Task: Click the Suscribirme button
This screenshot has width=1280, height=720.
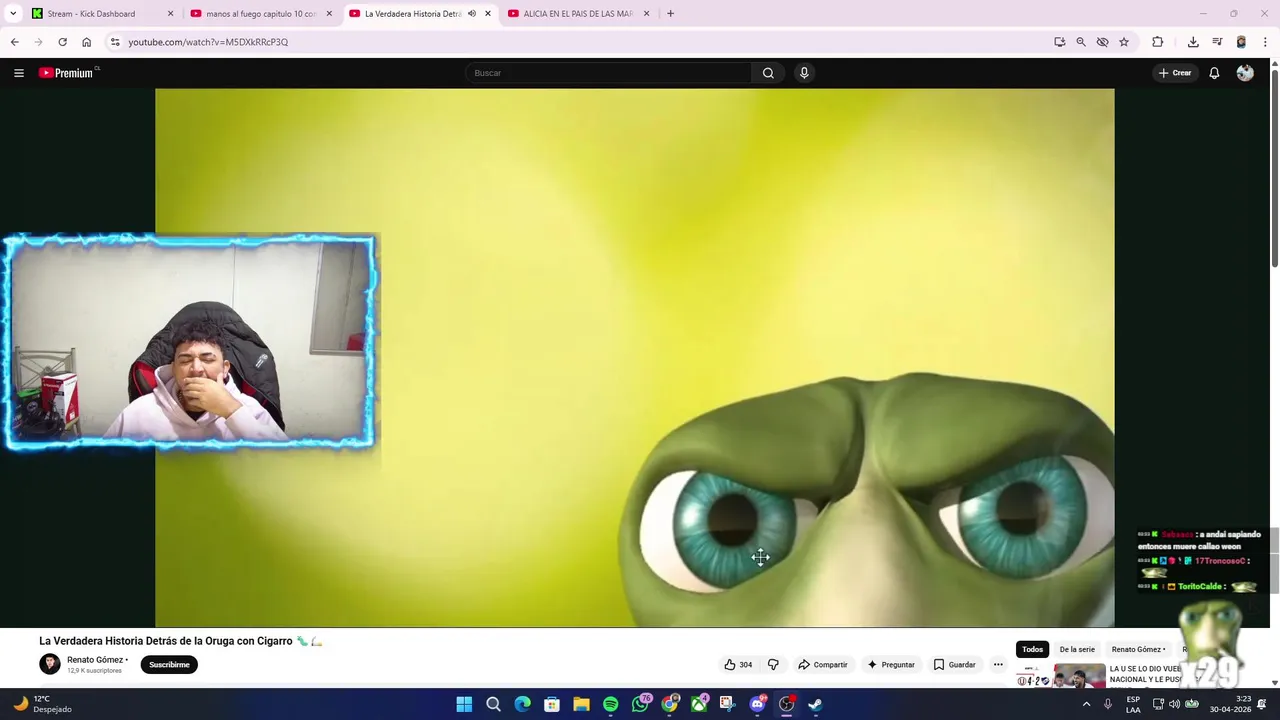Action: coord(169,665)
